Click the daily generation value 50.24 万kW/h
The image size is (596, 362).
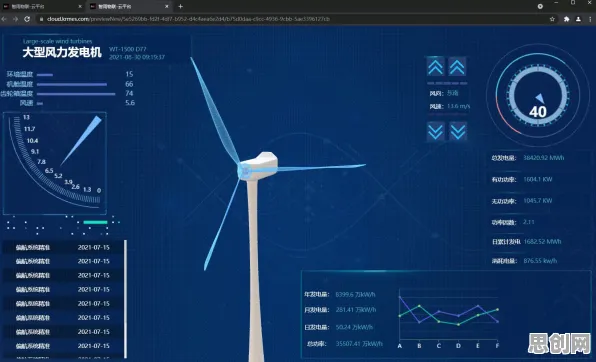[354, 327]
